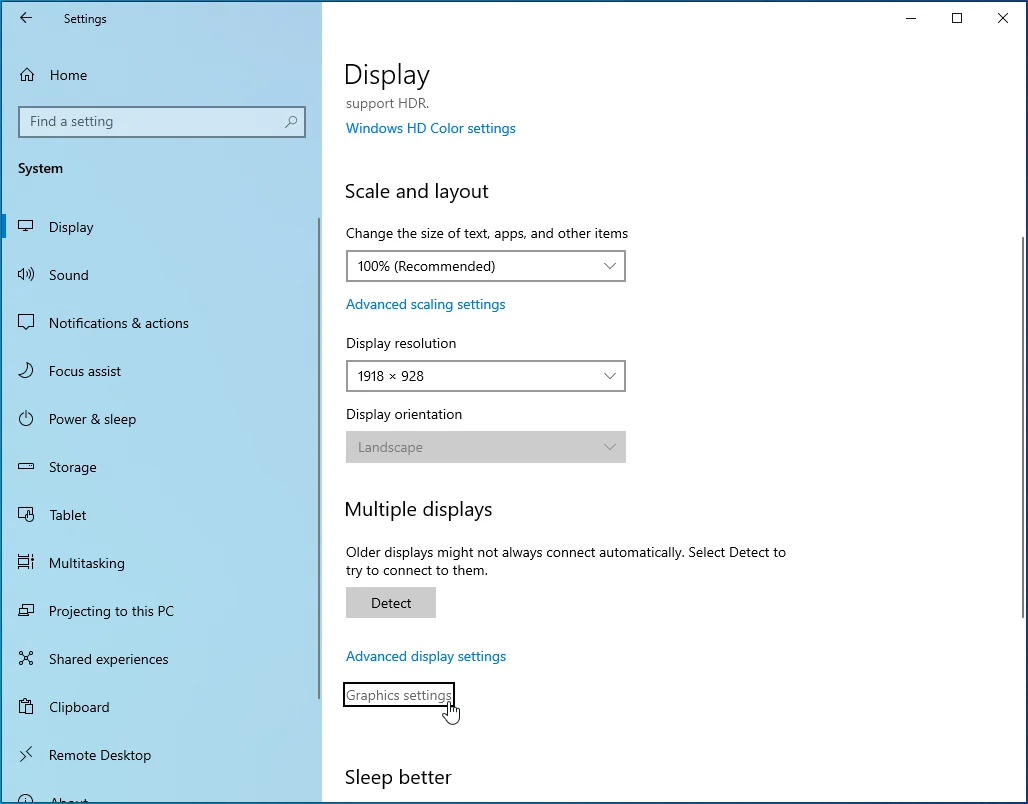Click the Graphics settings link
Image resolution: width=1028 pixels, height=804 pixels.
pyautogui.click(x=399, y=695)
